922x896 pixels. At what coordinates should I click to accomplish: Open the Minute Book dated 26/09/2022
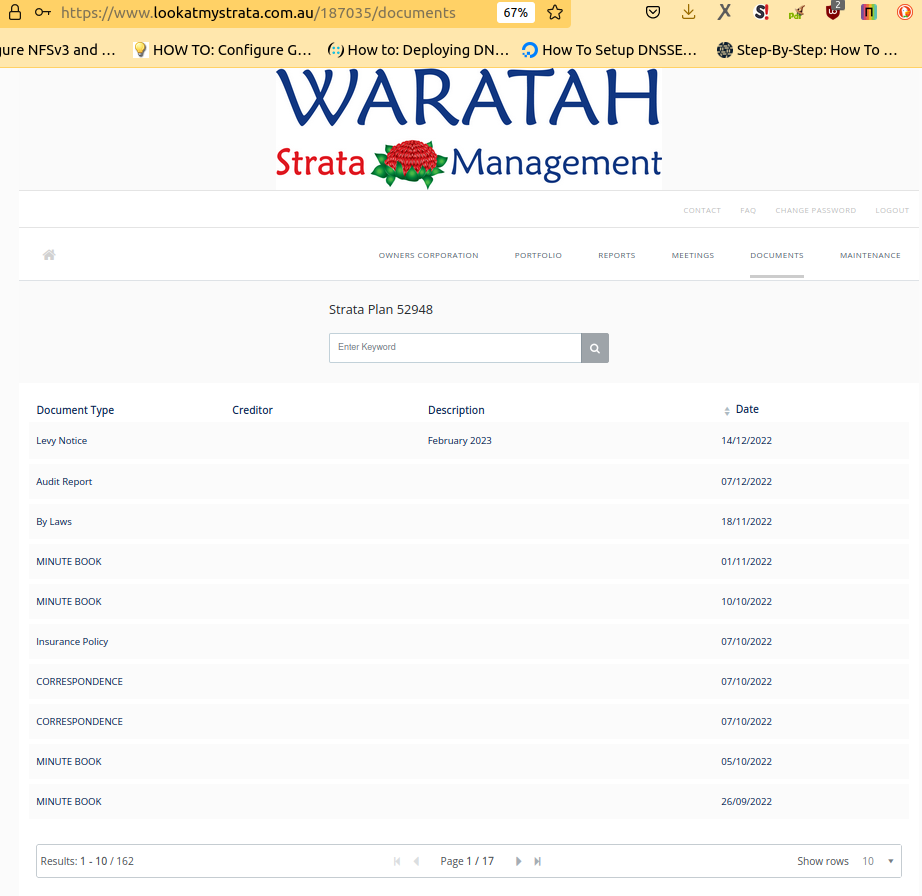pos(69,801)
